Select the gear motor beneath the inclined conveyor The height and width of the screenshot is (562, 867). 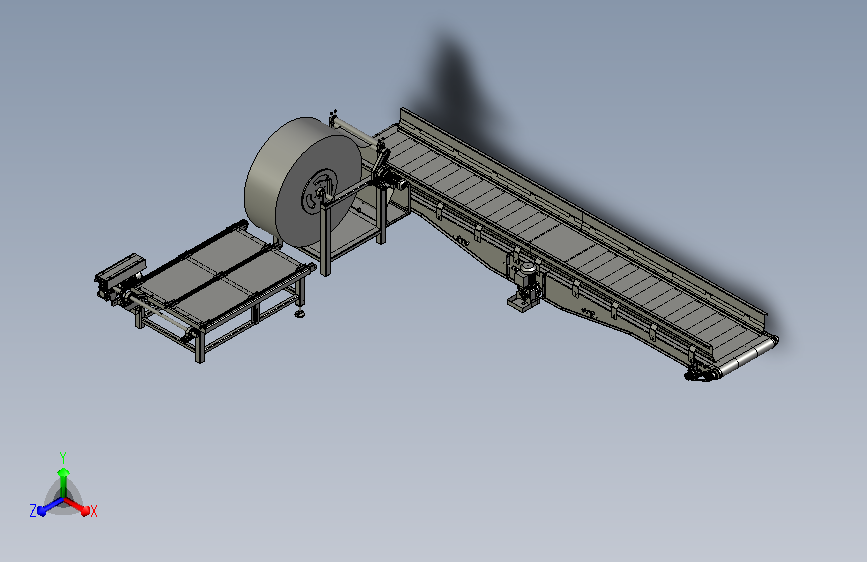(525, 285)
